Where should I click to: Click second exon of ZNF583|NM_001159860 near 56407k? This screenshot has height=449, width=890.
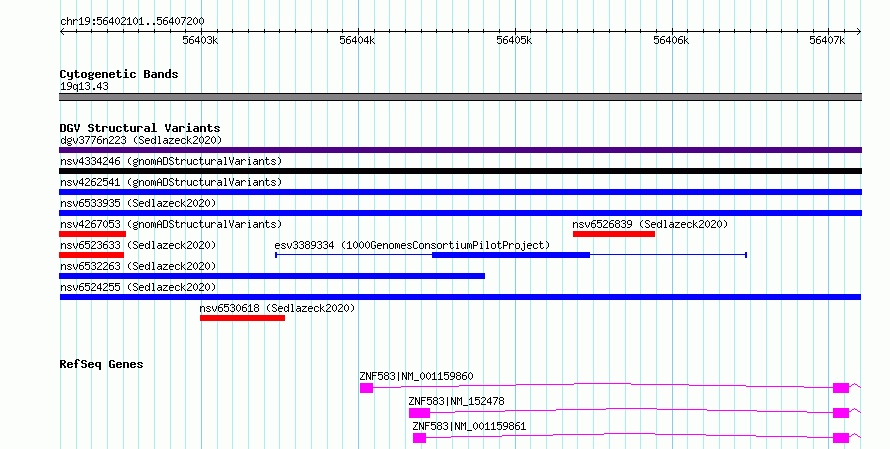[x=841, y=388]
